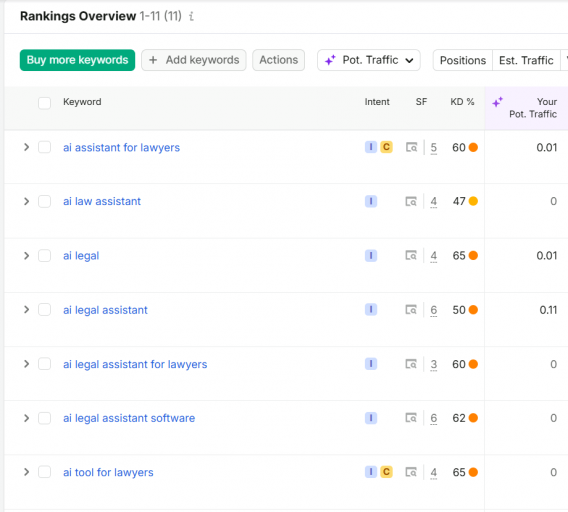Click the info icon beside Rankings Overview
Image resolution: width=568 pixels, height=512 pixels.
191,16
